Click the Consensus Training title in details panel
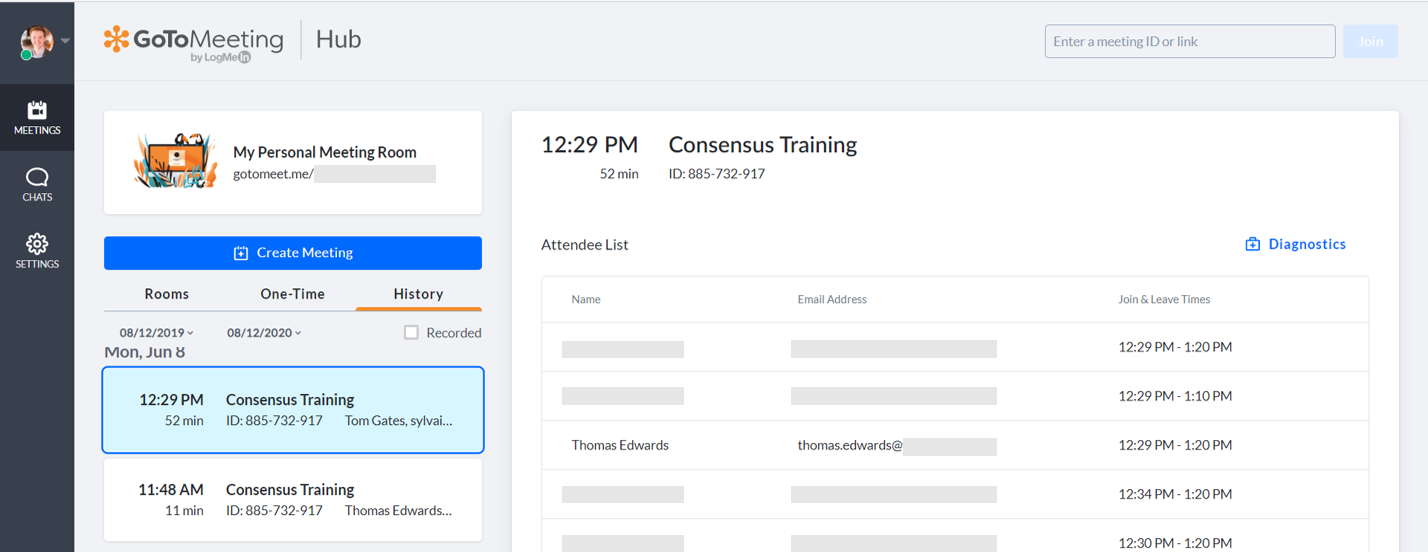 [763, 145]
